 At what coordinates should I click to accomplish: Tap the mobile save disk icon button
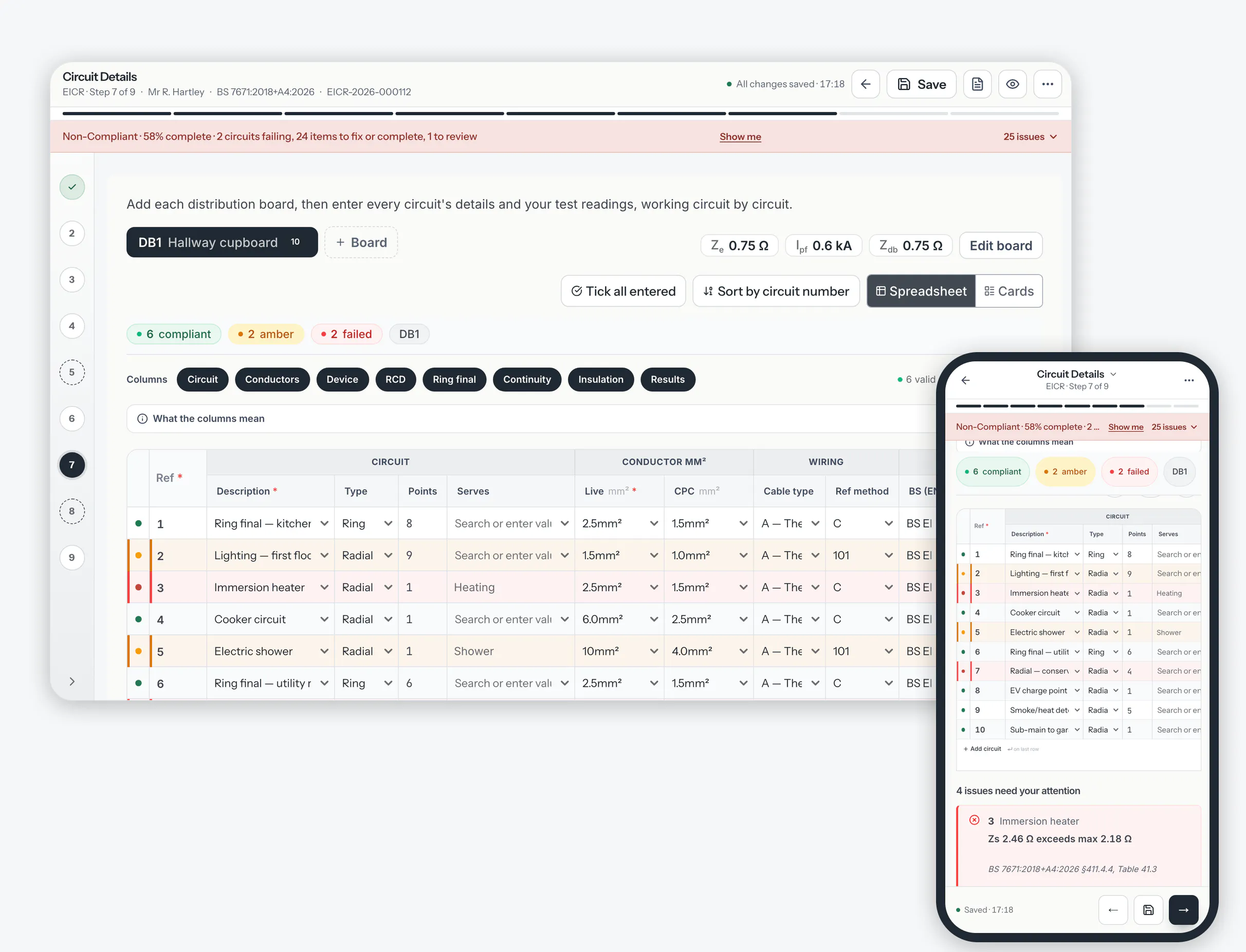pos(1148,909)
